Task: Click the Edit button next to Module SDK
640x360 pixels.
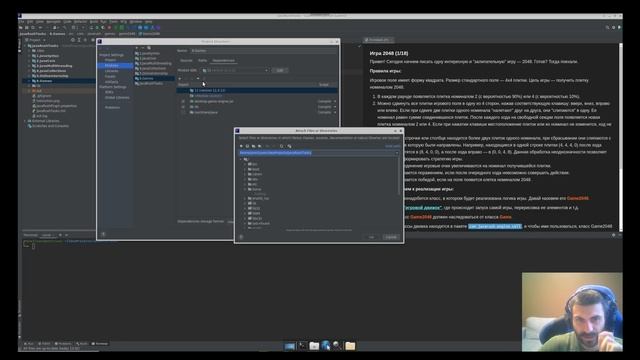Action: click(280, 70)
